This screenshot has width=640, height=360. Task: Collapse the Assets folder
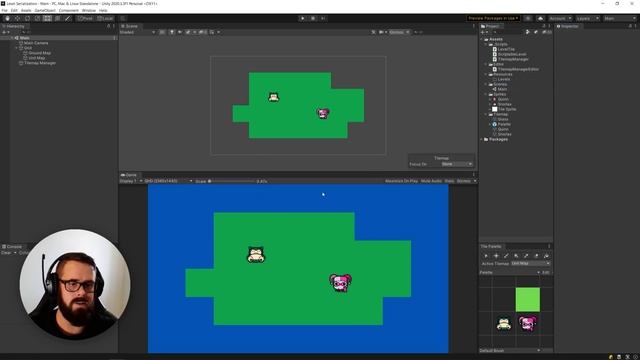pos(482,39)
